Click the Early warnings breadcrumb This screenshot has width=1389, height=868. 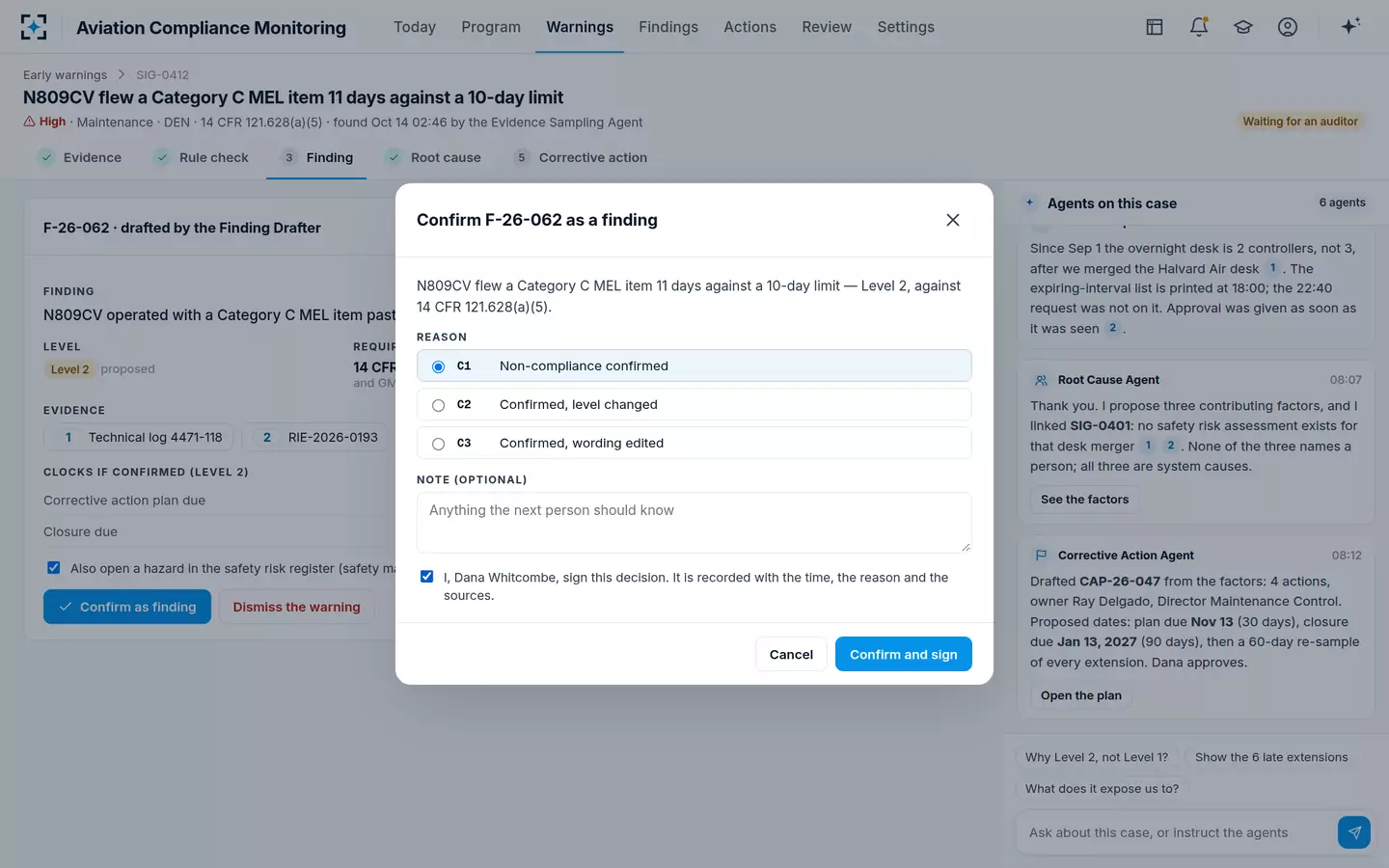coord(66,74)
